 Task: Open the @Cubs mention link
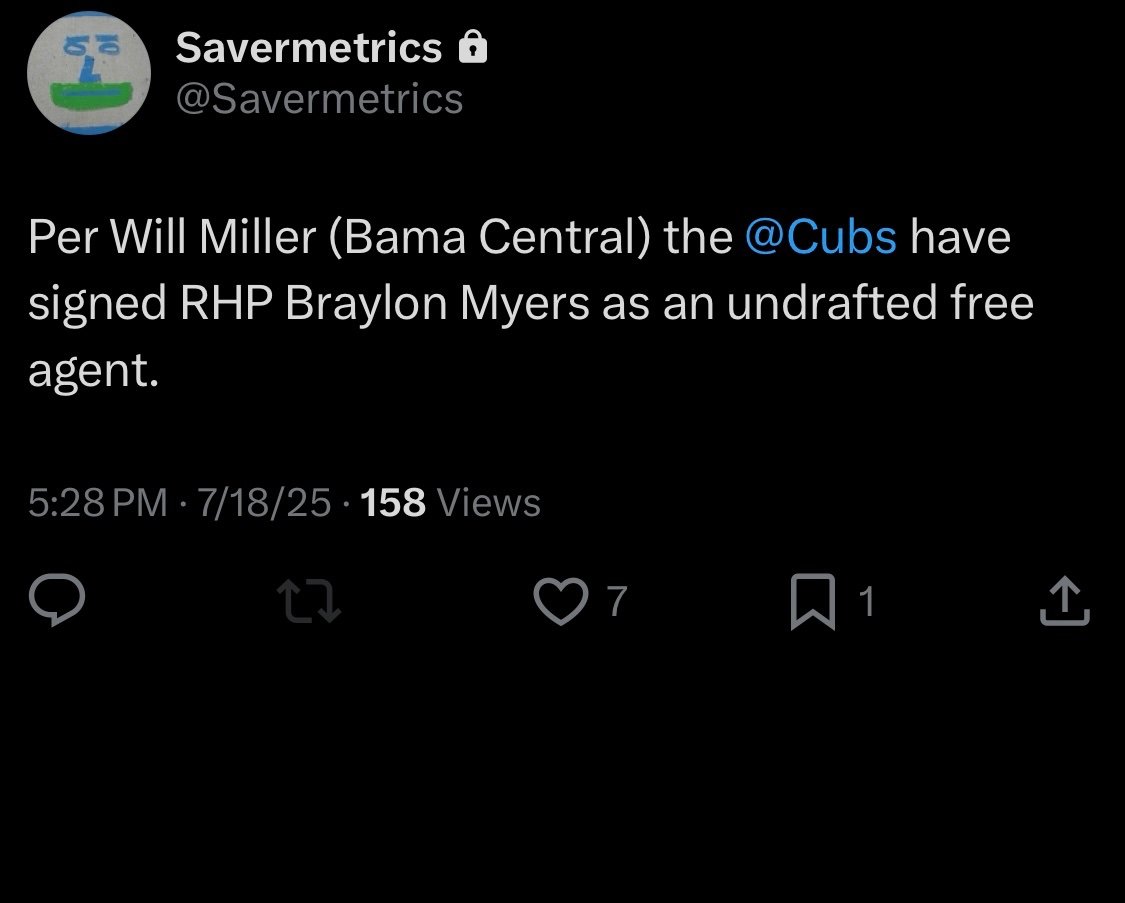821,238
